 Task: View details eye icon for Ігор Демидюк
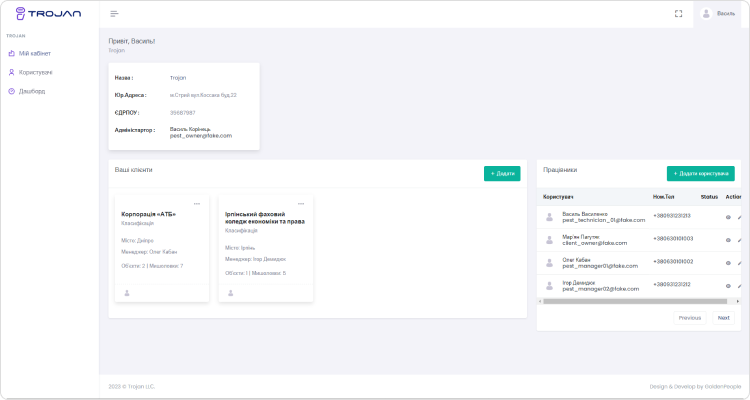coord(728,285)
